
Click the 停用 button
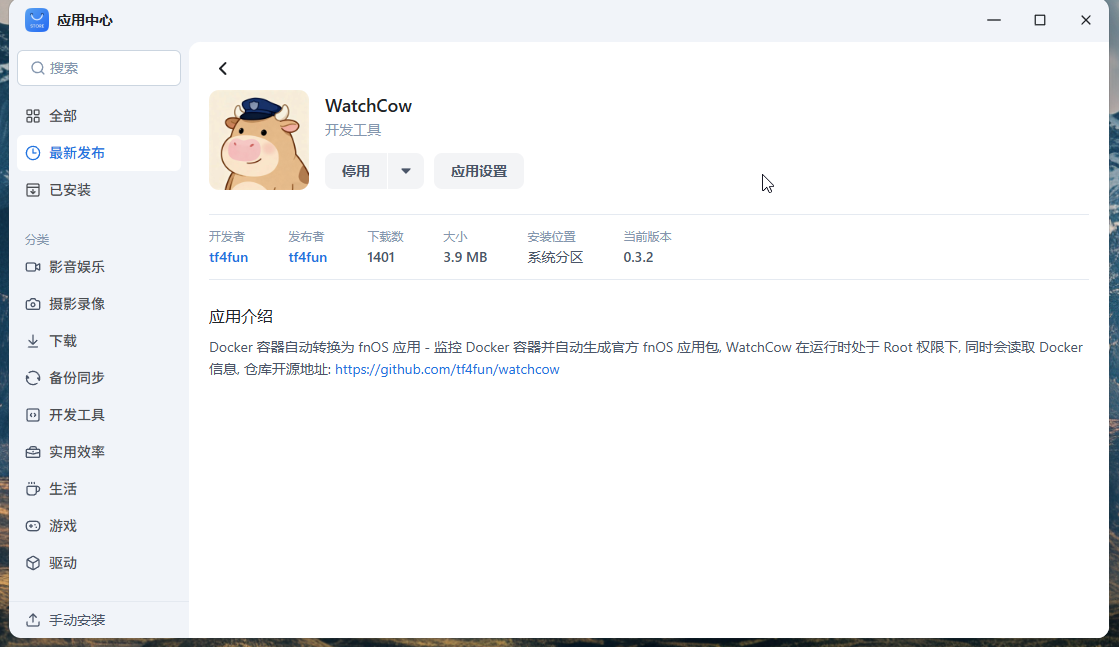355,171
